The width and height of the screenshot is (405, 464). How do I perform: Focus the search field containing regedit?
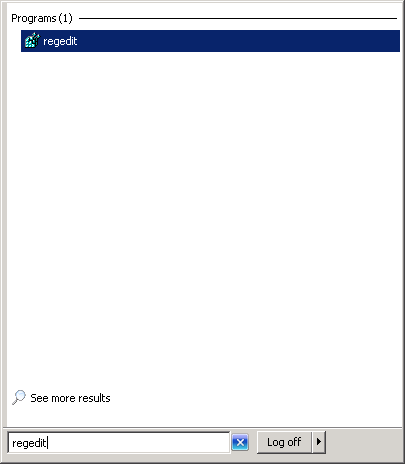coord(119,443)
